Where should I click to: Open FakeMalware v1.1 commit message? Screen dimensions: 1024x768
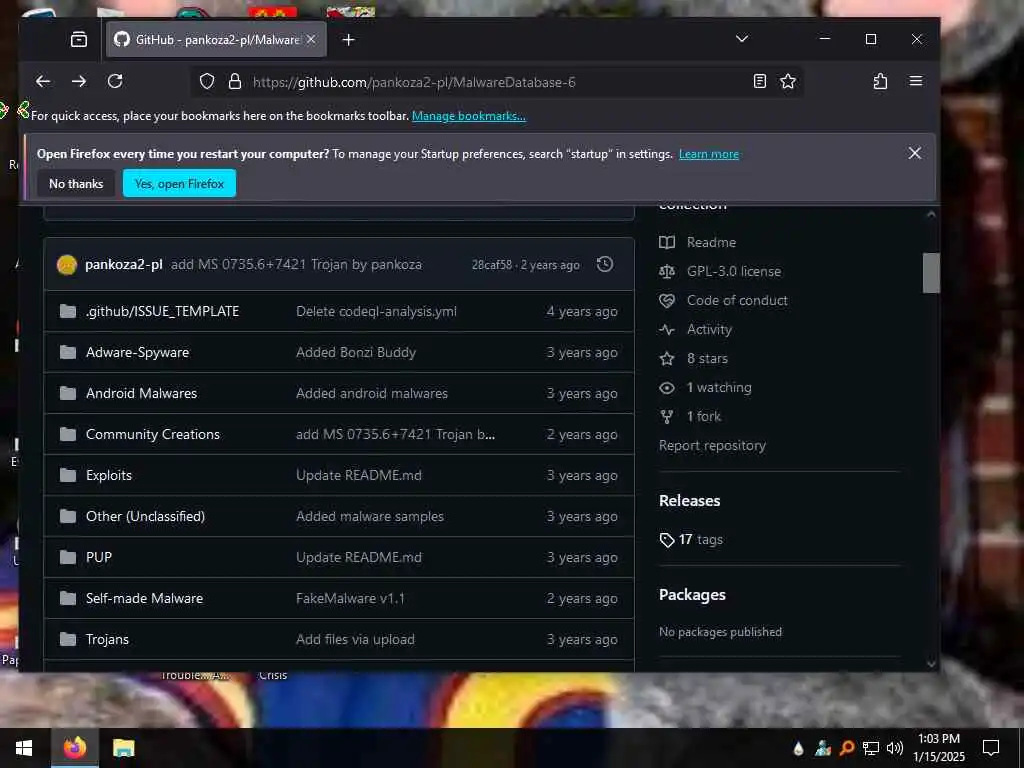350,599
